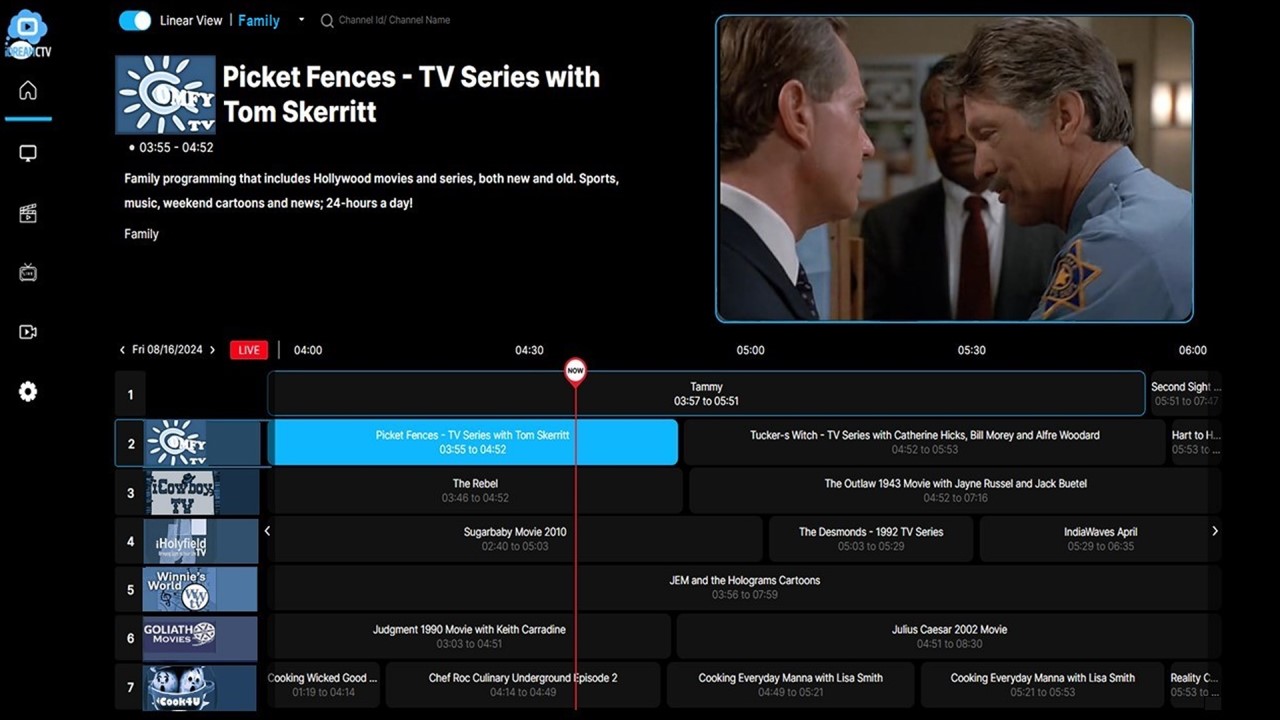Open Settings via the gear icon

tap(27, 391)
